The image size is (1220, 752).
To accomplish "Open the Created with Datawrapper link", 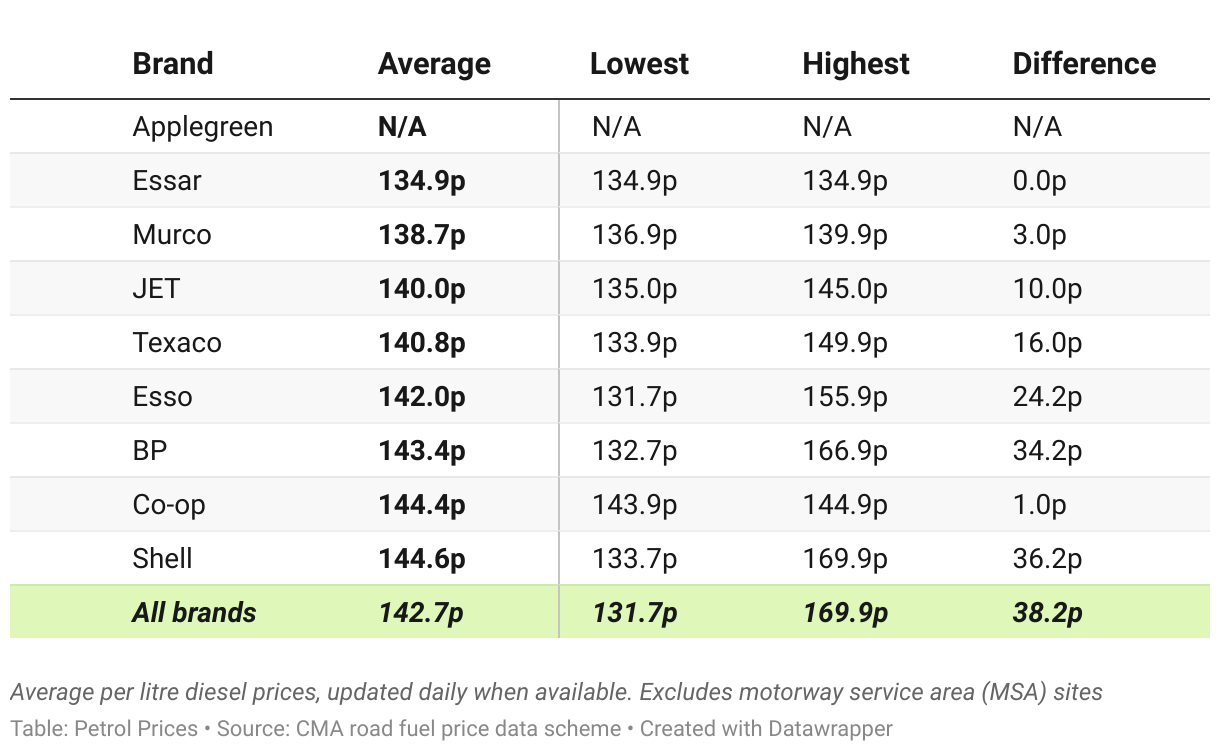I will tap(766, 729).
